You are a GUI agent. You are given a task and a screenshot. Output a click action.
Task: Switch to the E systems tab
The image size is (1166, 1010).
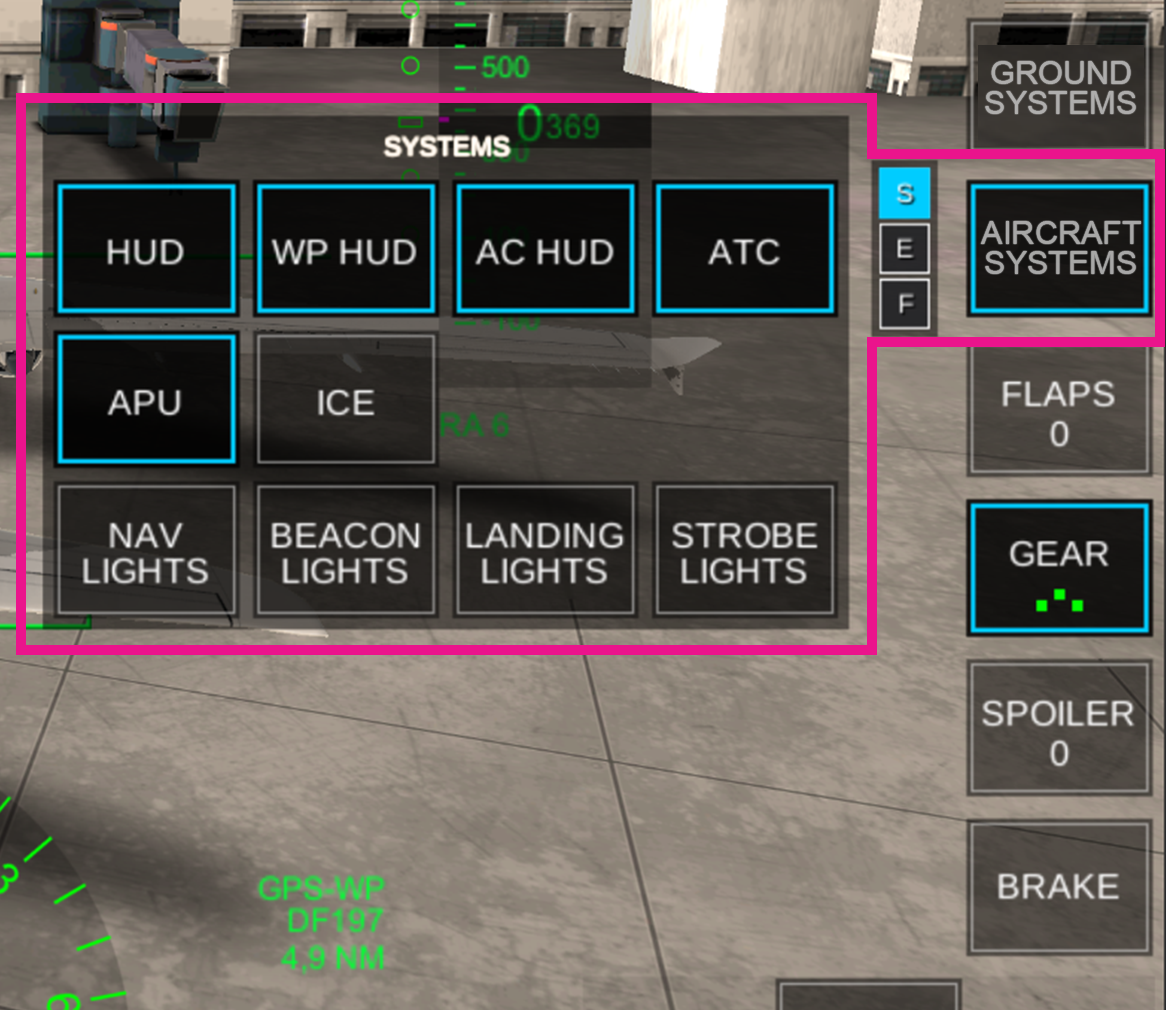point(905,248)
